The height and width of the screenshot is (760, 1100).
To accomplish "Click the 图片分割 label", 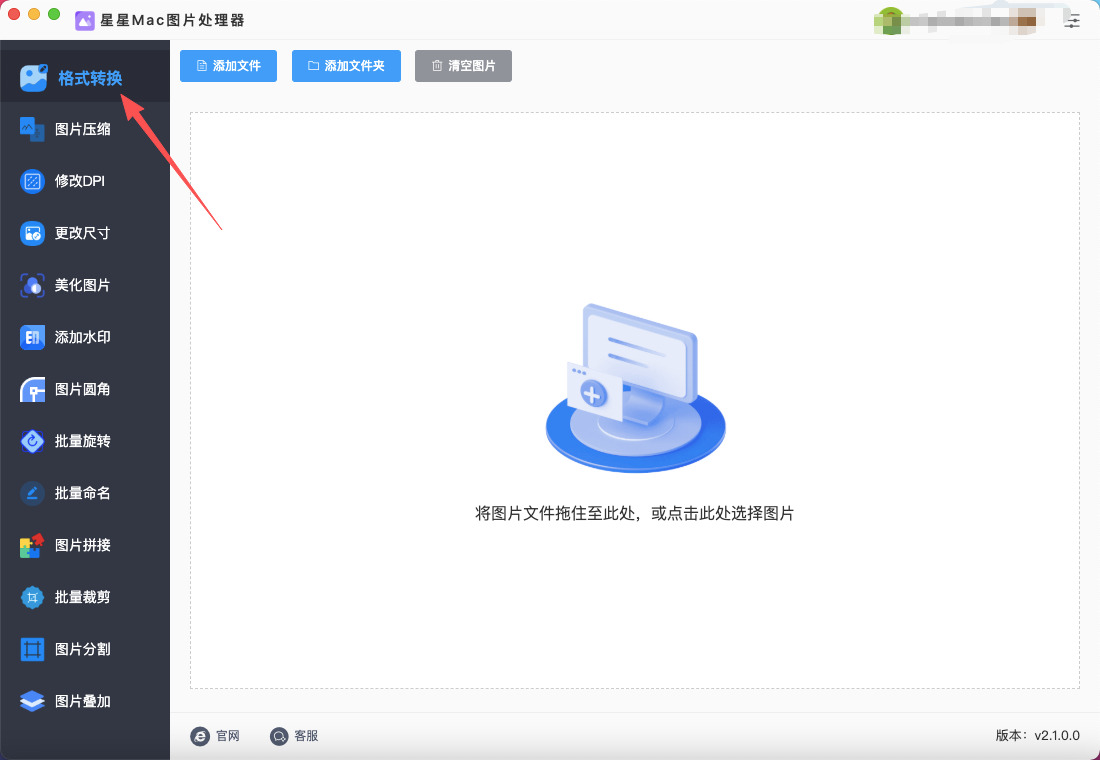I will pyautogui.click(x=83, y=649).
